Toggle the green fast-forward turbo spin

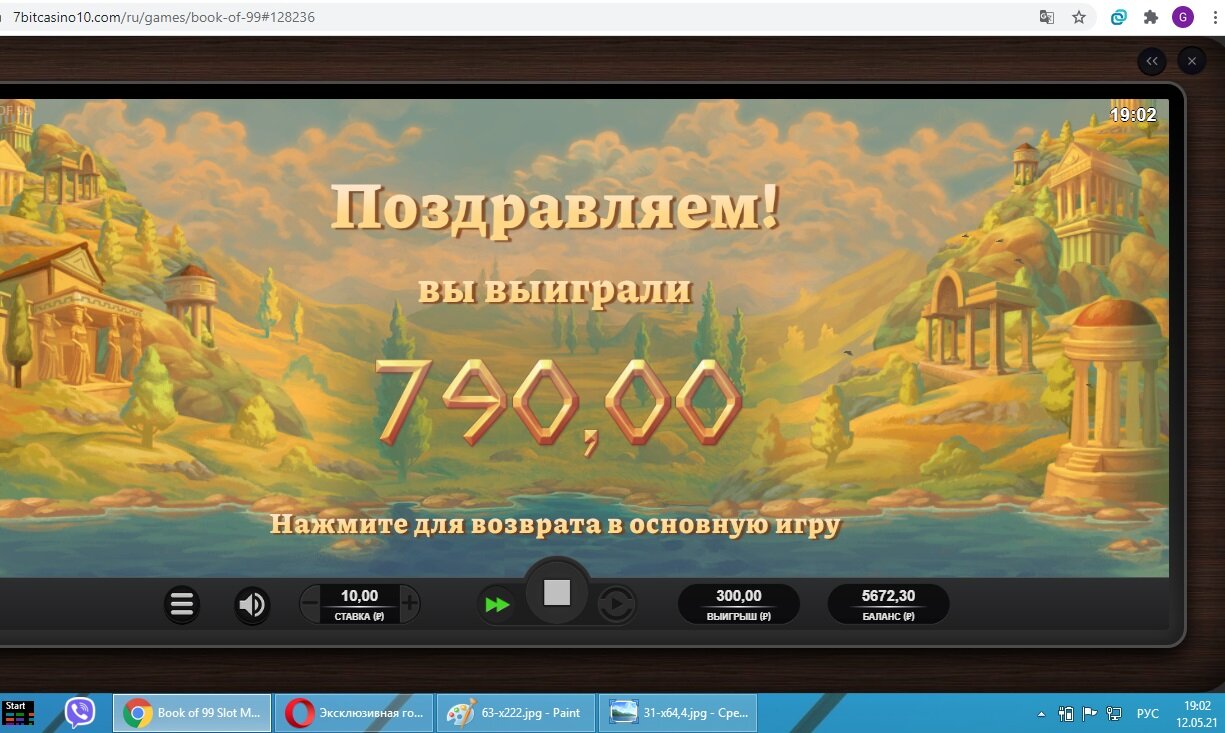(x=497, y=605)
